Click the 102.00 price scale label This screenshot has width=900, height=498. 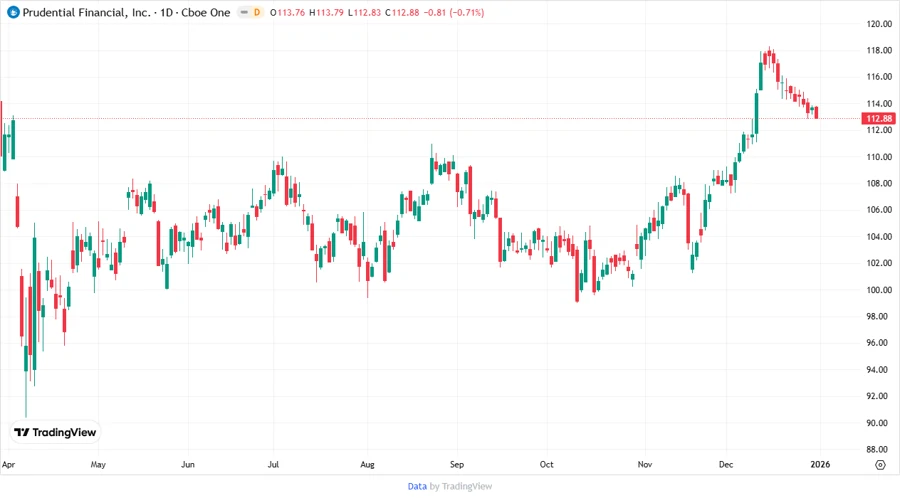pos(879,263)
